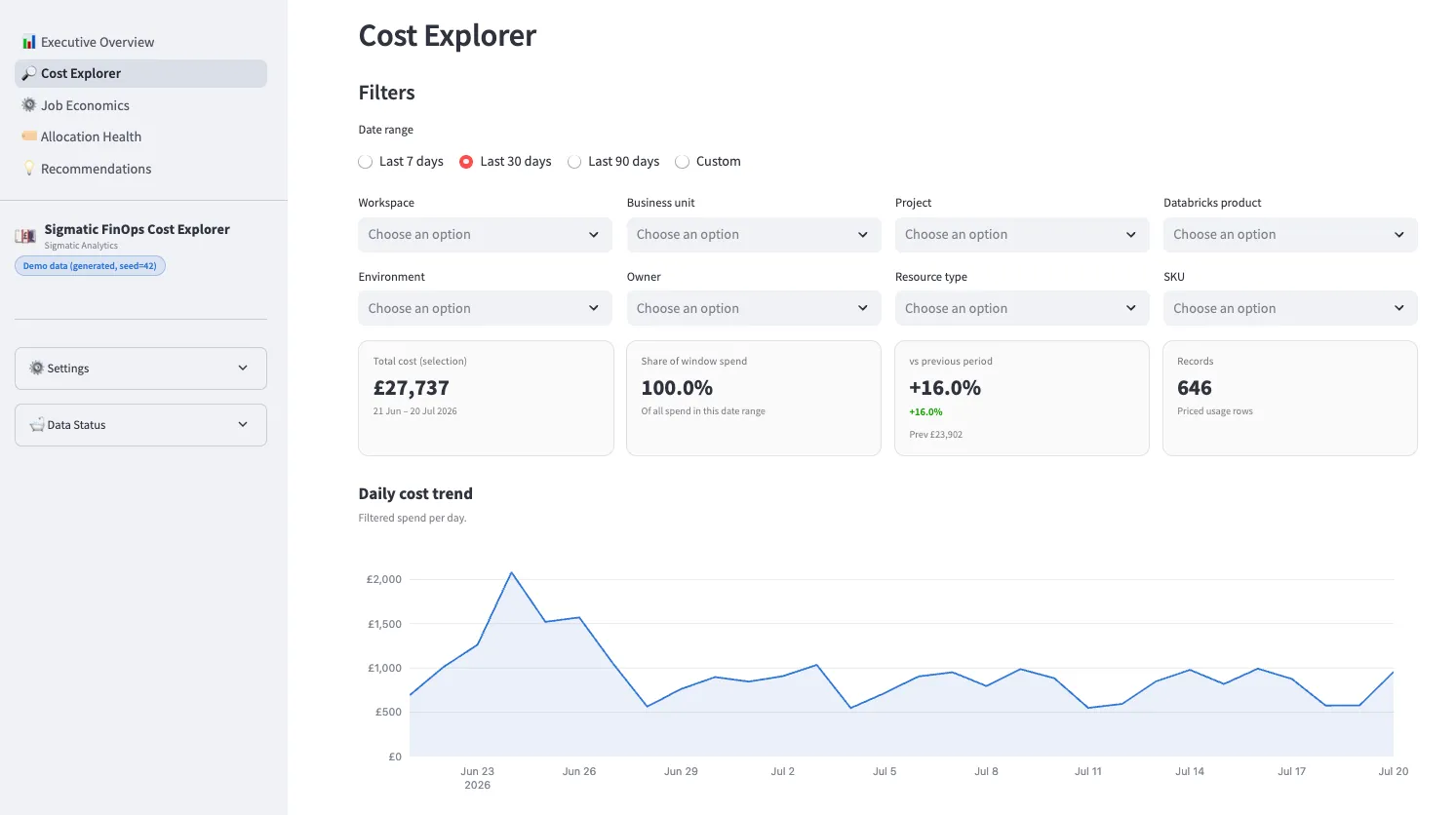
Task: Click the Filtered spend per day caption
Action: point(413,519)
